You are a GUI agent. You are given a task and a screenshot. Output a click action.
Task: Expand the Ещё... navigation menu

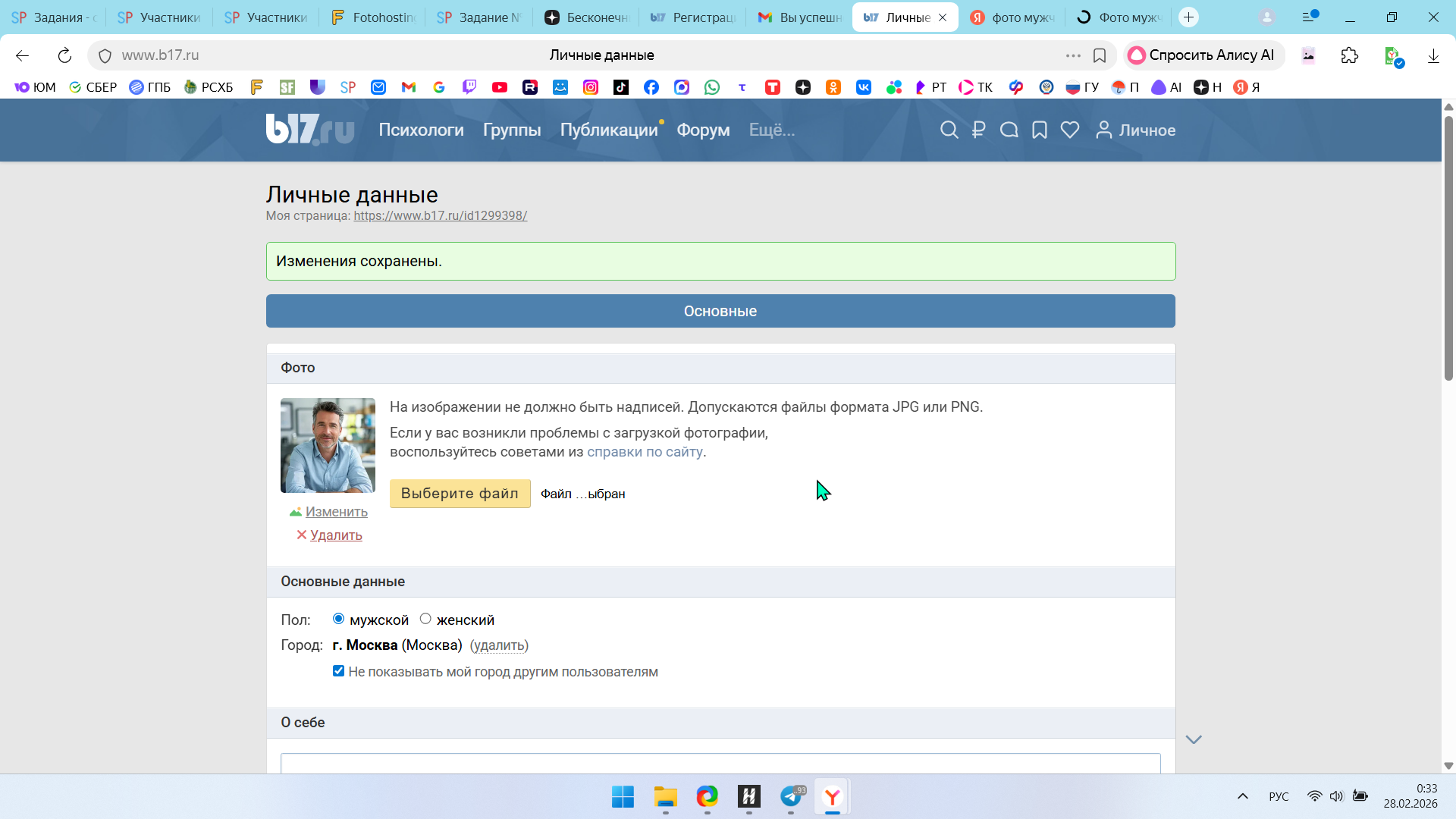click(x=771, y=130)
